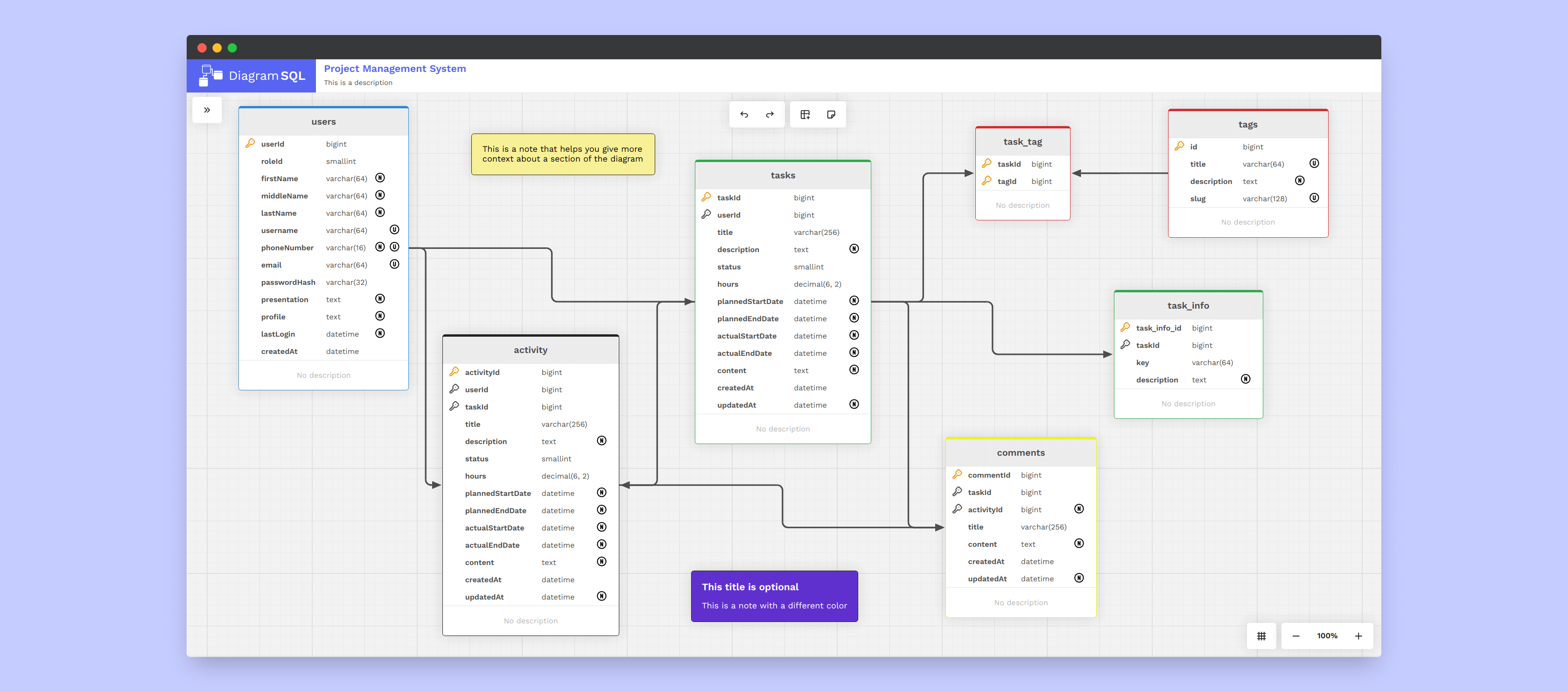This screenshot has width=1568, height=692.
Task: Click primary key icon of users userId
Action: click(x=250, y=144)
